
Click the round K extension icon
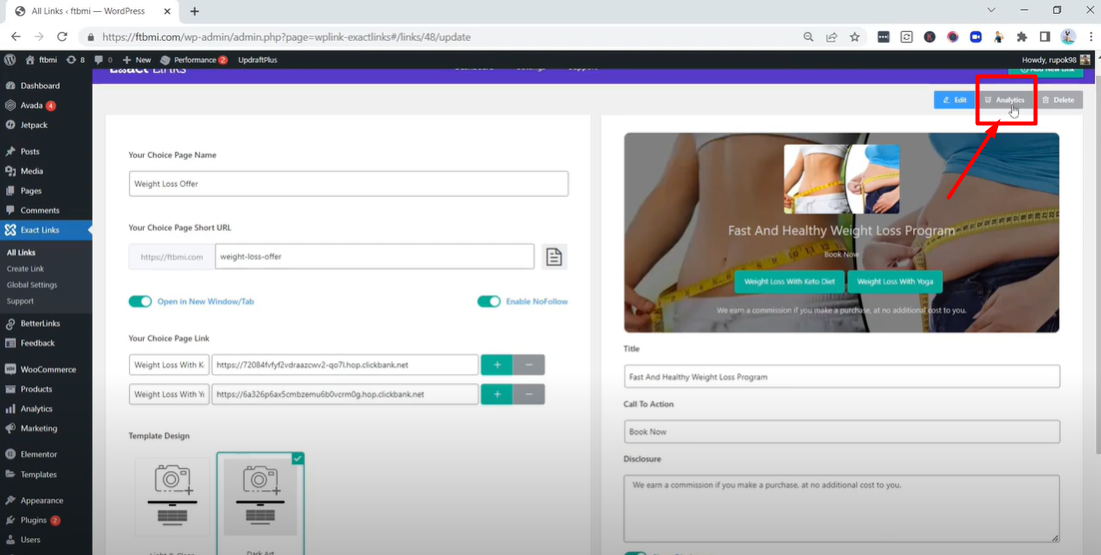tap(930, 37)
